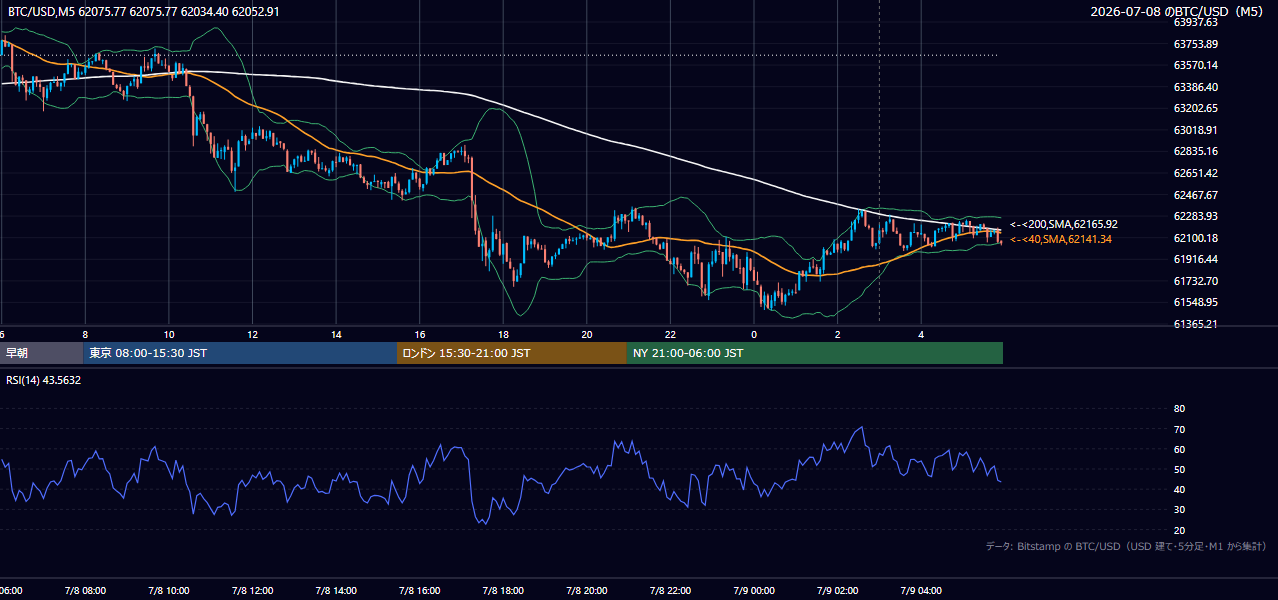Click the Bitstamp data source note
This screenshot has height=600, width=1278.
pos(1126,546)
